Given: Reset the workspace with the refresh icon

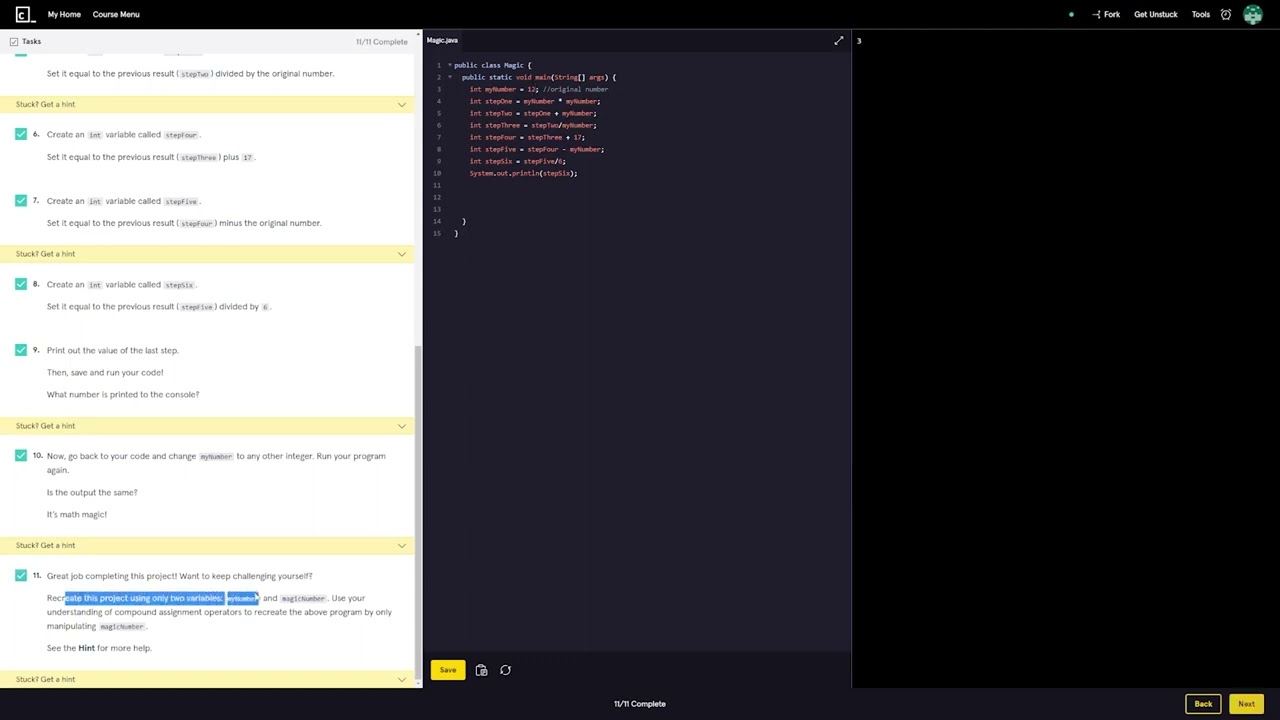Looking at the screenshot, I should coord(505,670).
